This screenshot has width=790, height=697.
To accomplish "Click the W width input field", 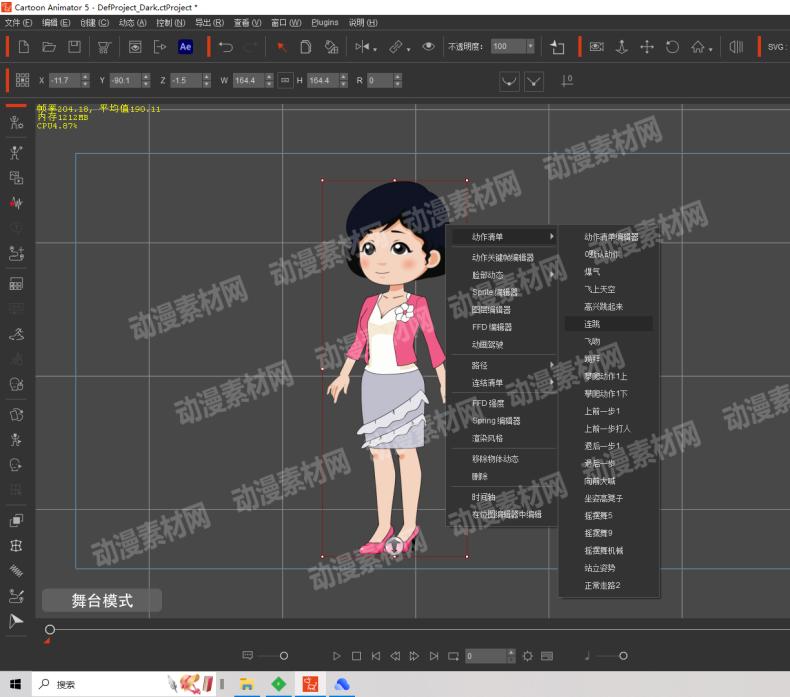I will coord(249,80).
